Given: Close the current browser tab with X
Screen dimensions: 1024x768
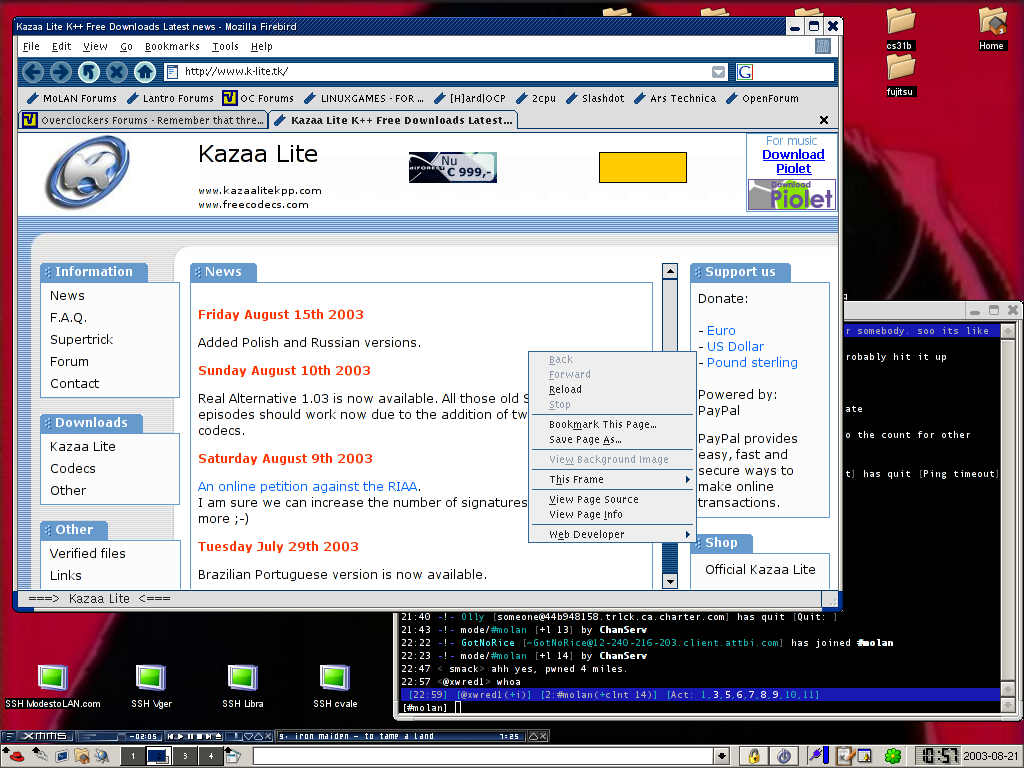Looking at the screenshot, I should (x=824, y=120).
